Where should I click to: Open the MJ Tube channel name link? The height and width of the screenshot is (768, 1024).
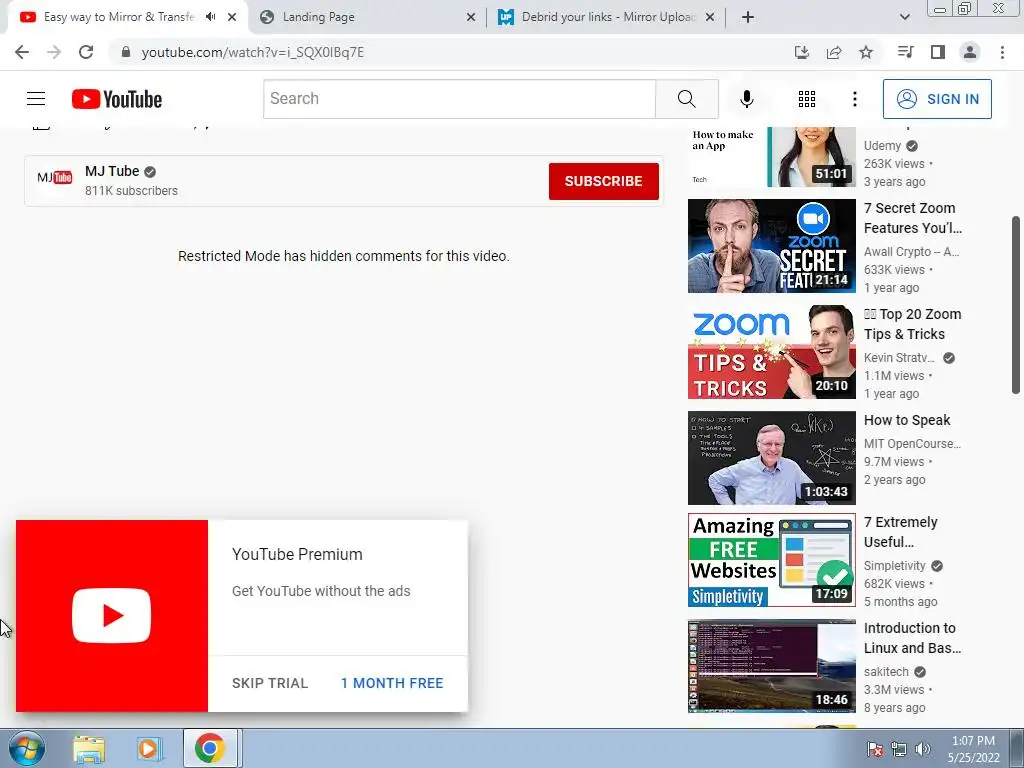click(x=112, y=171)
